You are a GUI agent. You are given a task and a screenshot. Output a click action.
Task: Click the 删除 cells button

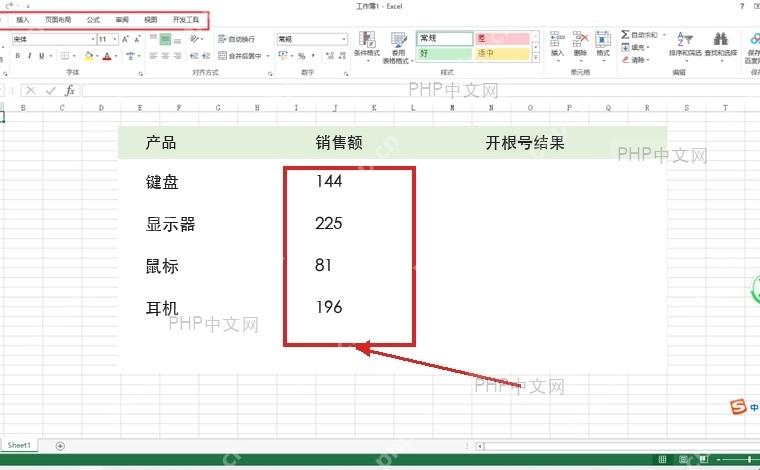(580, 45)
